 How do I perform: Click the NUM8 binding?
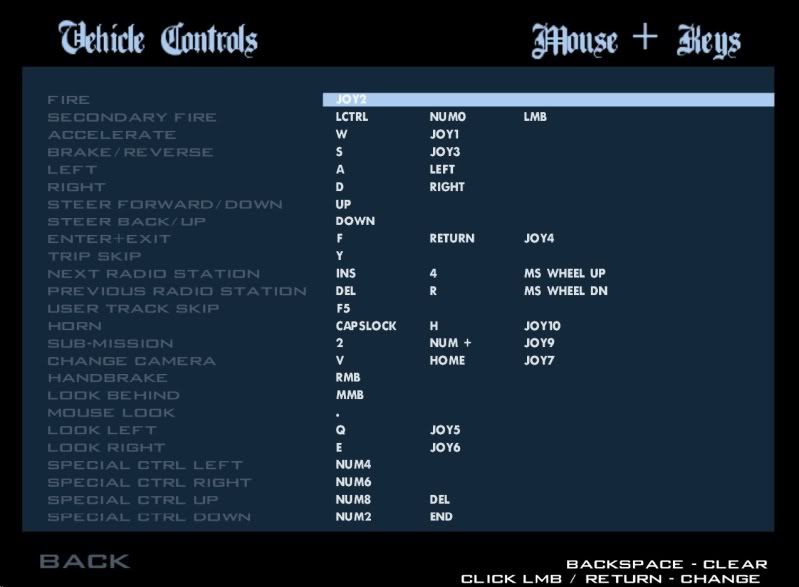click(353, 500)
